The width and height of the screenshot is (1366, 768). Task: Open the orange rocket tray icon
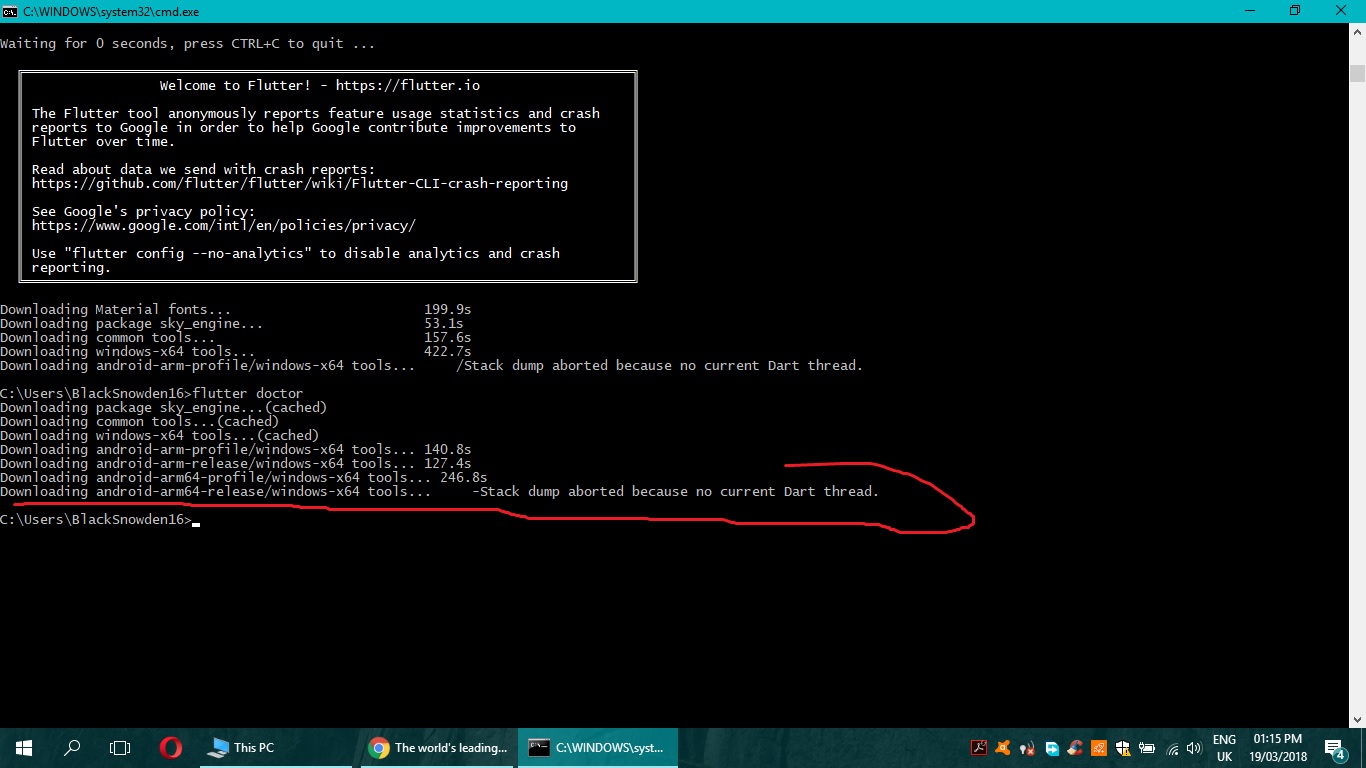pyautogui.click(x=1099, y=748)
